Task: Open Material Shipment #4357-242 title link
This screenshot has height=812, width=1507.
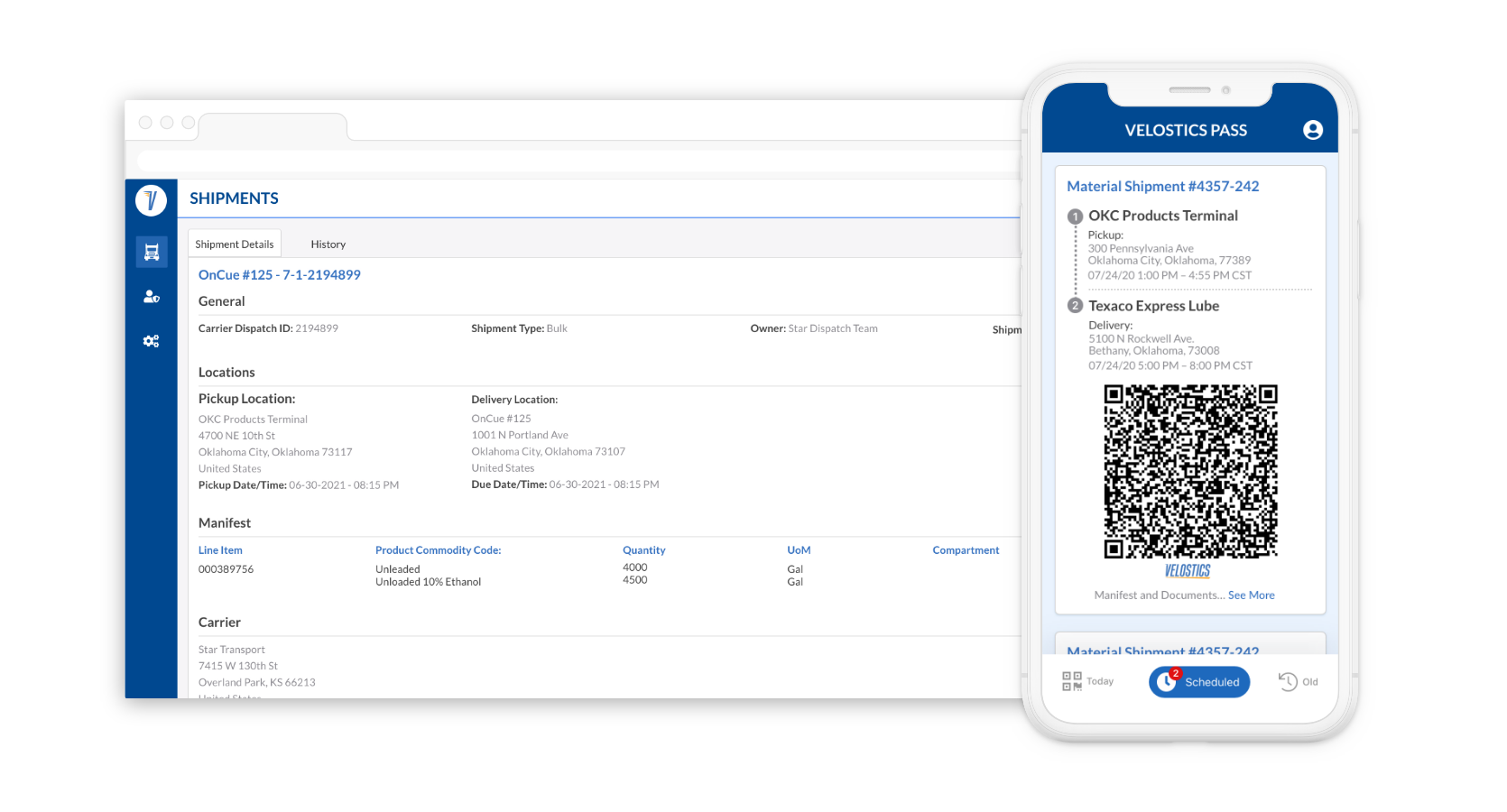Action: click(x=1163, y=186)
